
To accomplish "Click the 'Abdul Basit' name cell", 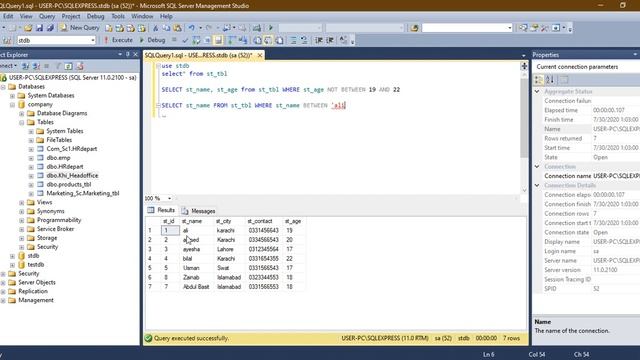I will pyautogui.click(x=197, y=287).
